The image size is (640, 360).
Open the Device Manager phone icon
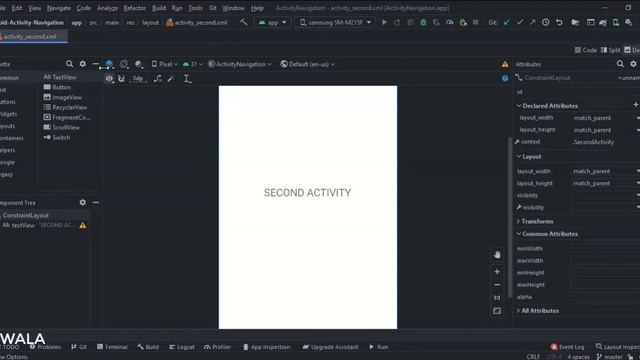coord(616,22)
